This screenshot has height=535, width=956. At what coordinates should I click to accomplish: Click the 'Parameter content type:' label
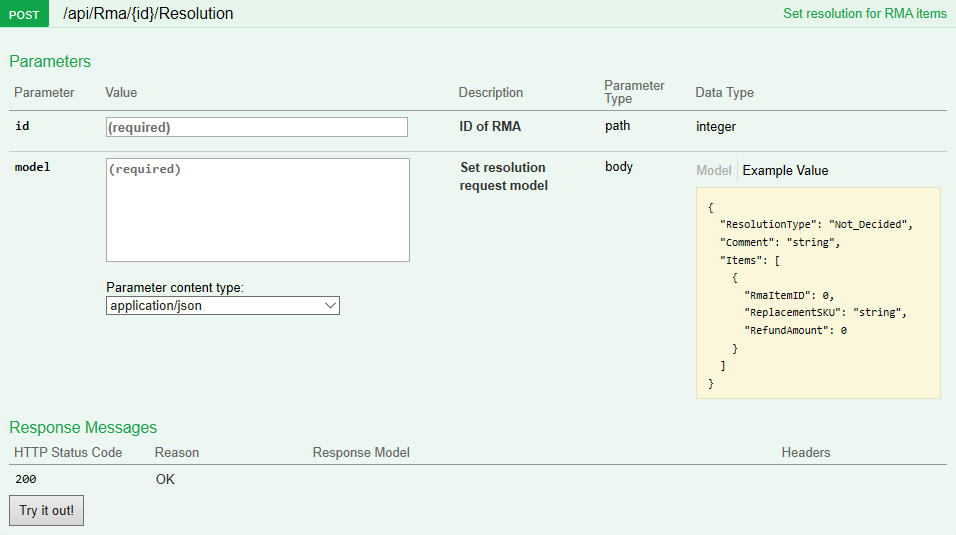click(175, 287)
